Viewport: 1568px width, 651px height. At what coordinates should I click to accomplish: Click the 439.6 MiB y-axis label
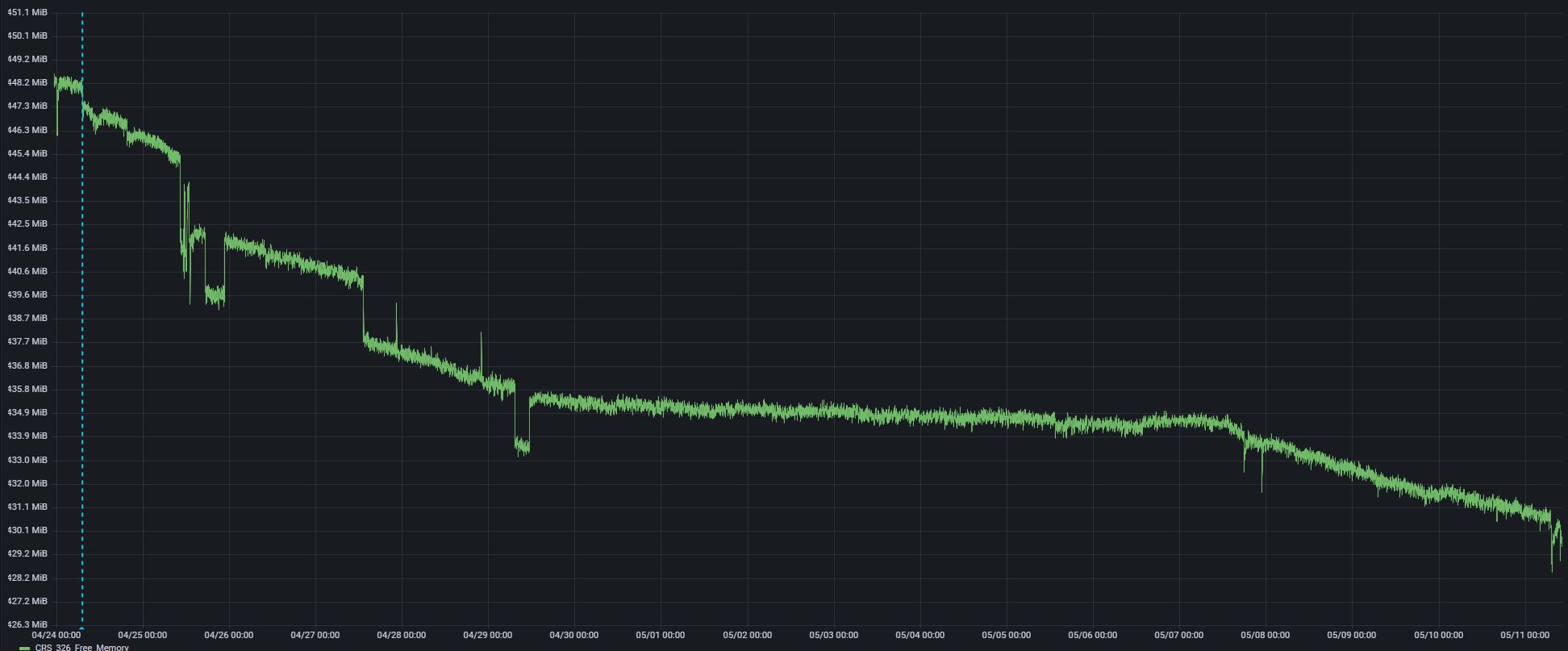pos(27,294)
